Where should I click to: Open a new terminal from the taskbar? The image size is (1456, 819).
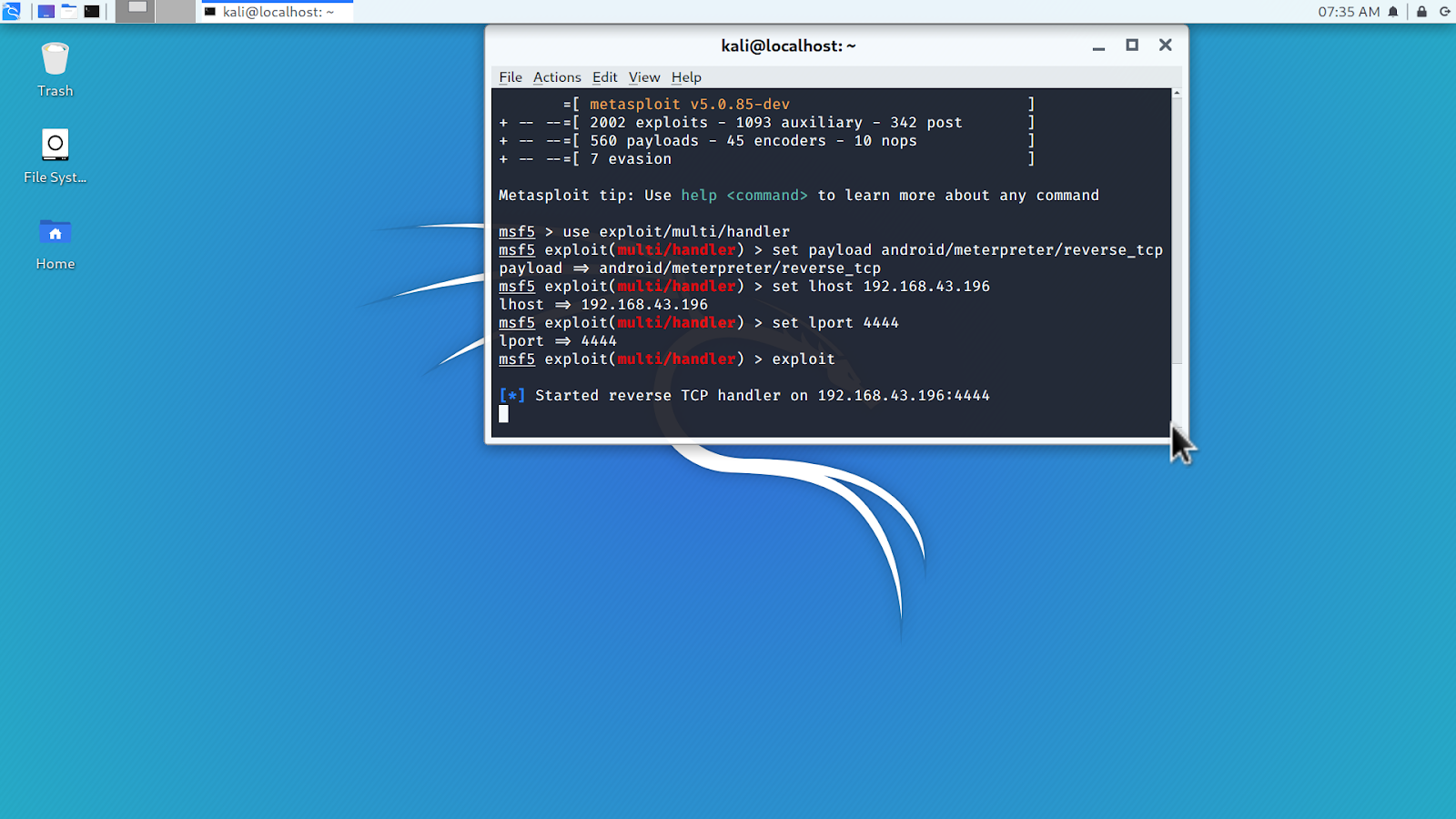[92, 12]
